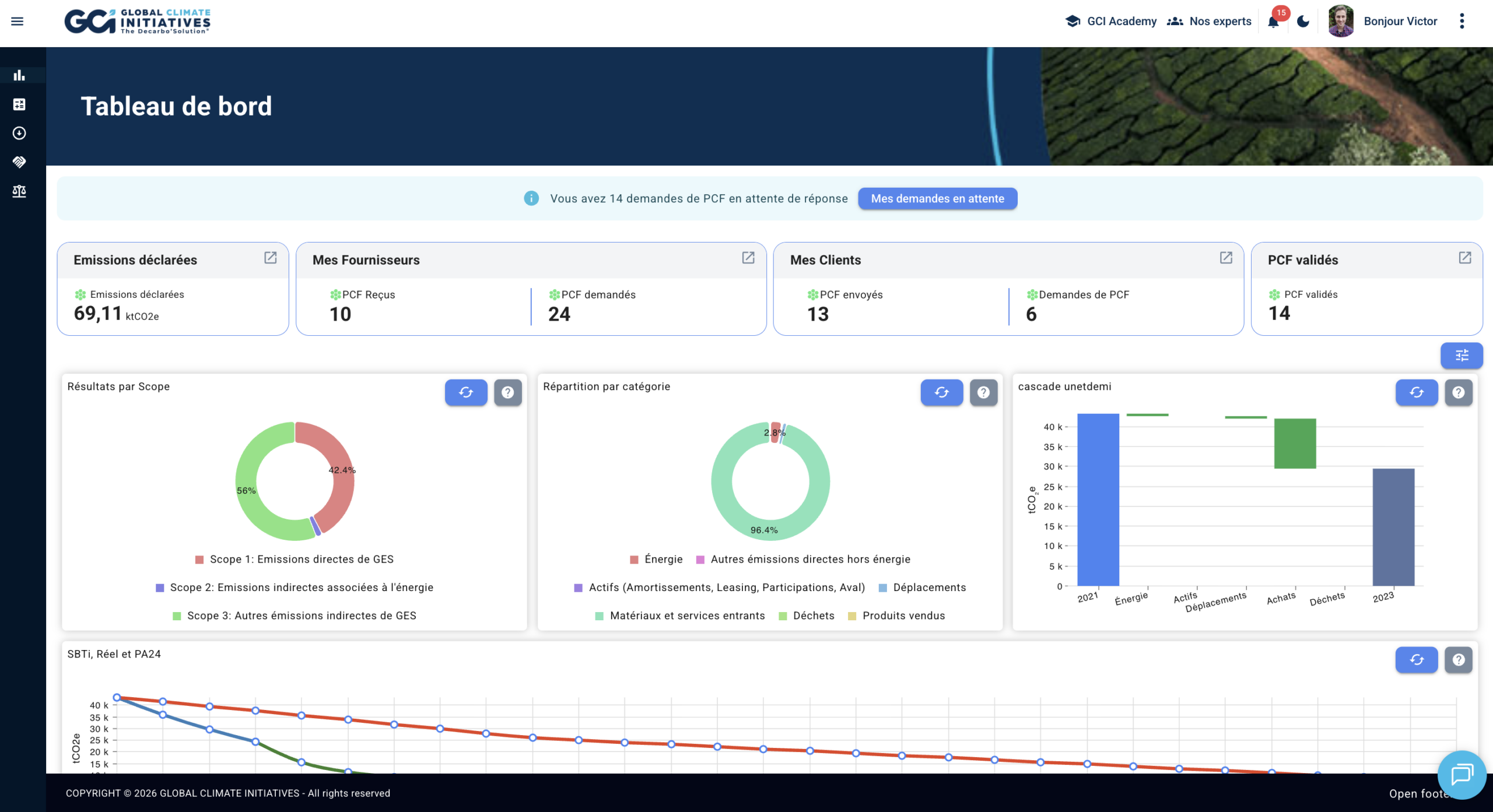Open the chat support bubble
The height and width of the screenshot is (812, 1493).
coord(1462,775)
